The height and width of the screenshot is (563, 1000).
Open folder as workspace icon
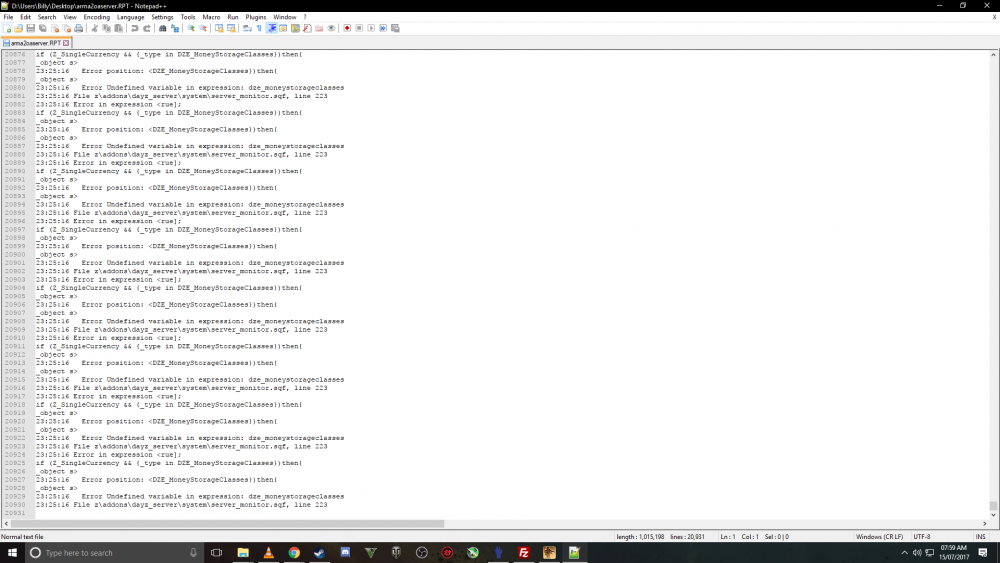click(x=319, y=28)
